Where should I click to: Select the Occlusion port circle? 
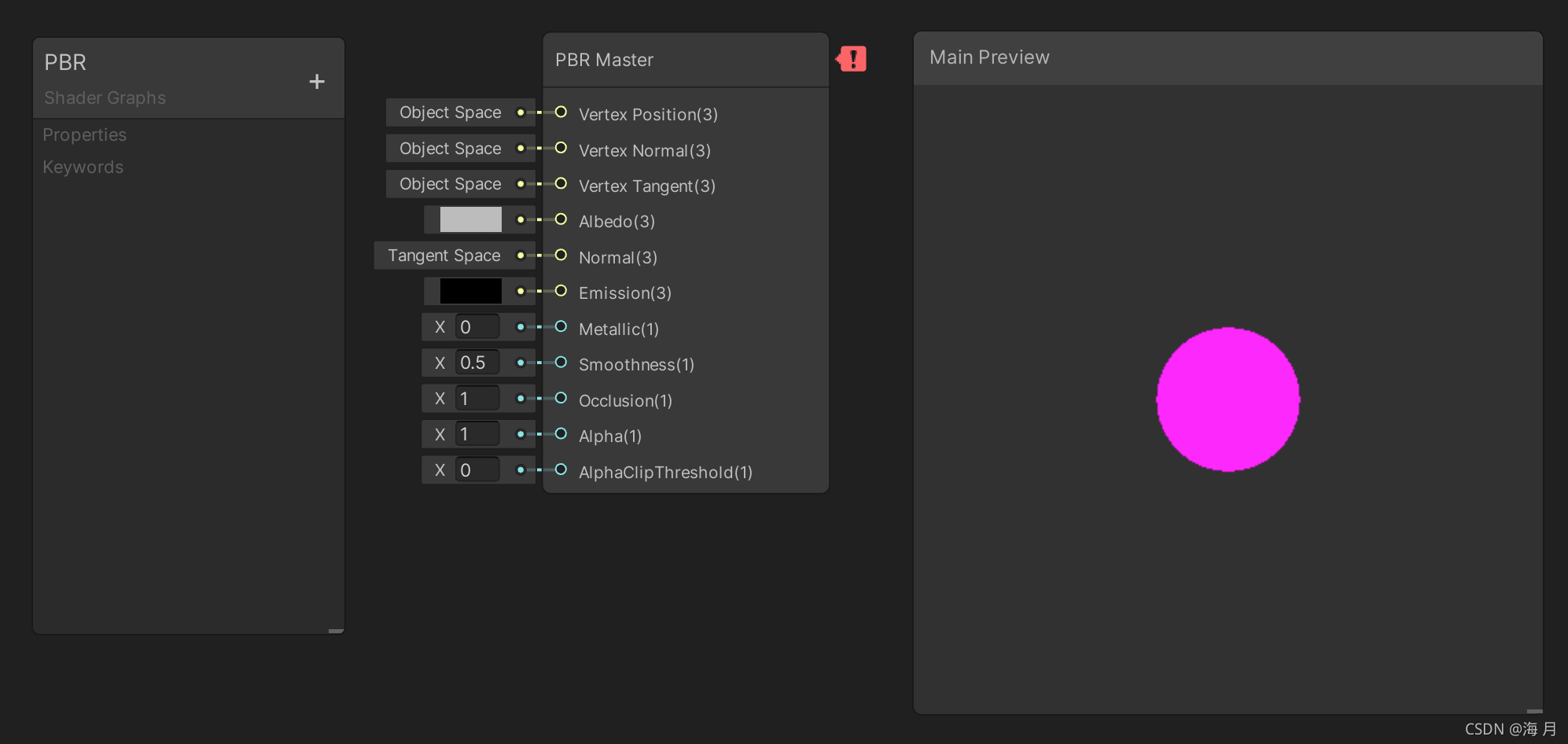tap(561, 398)
